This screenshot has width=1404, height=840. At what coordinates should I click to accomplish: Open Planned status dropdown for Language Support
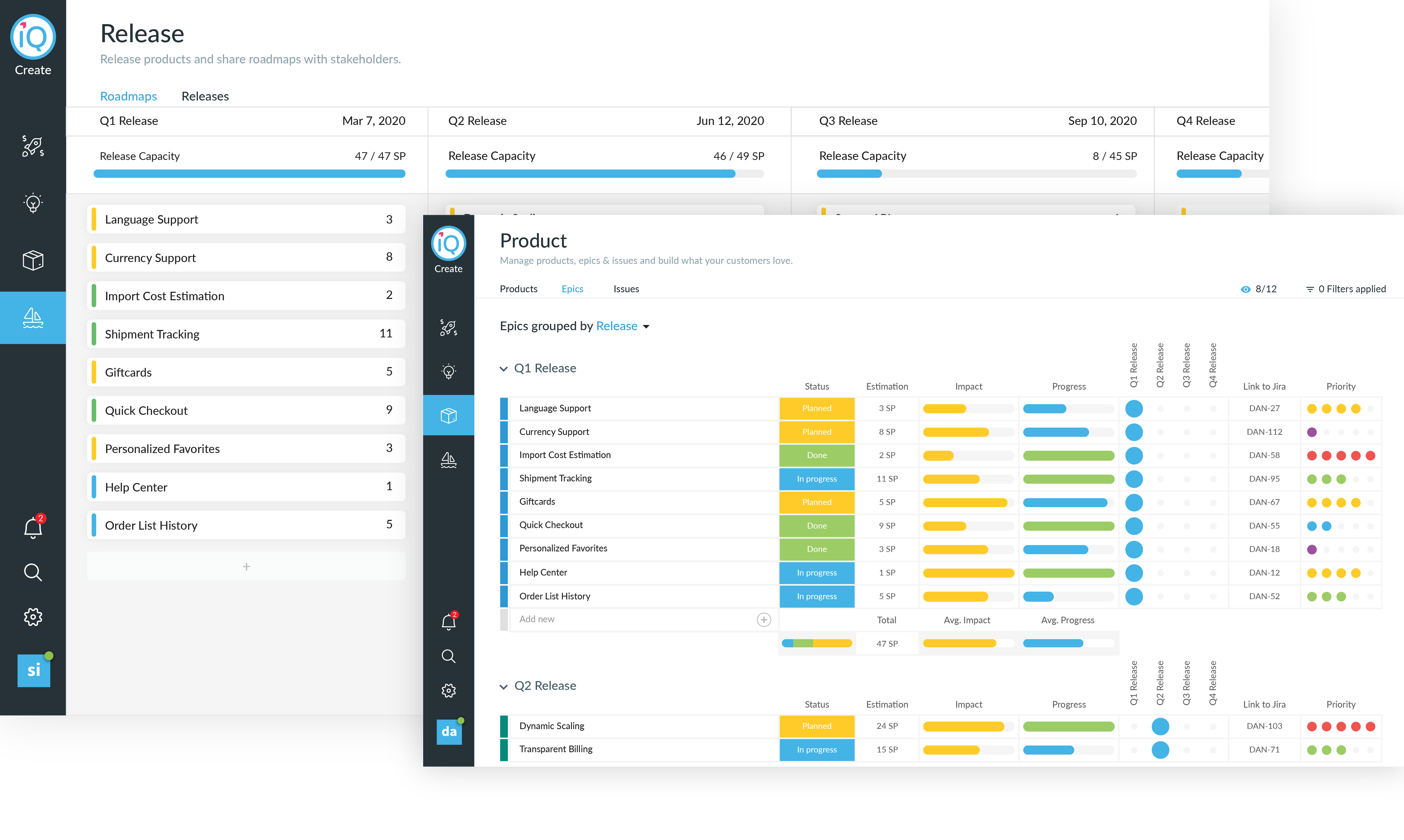tap(816, 409)
